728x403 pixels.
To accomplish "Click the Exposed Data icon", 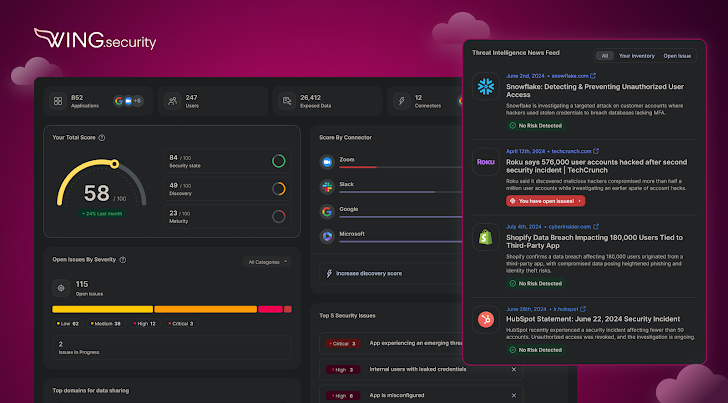I will coord(287,101).
